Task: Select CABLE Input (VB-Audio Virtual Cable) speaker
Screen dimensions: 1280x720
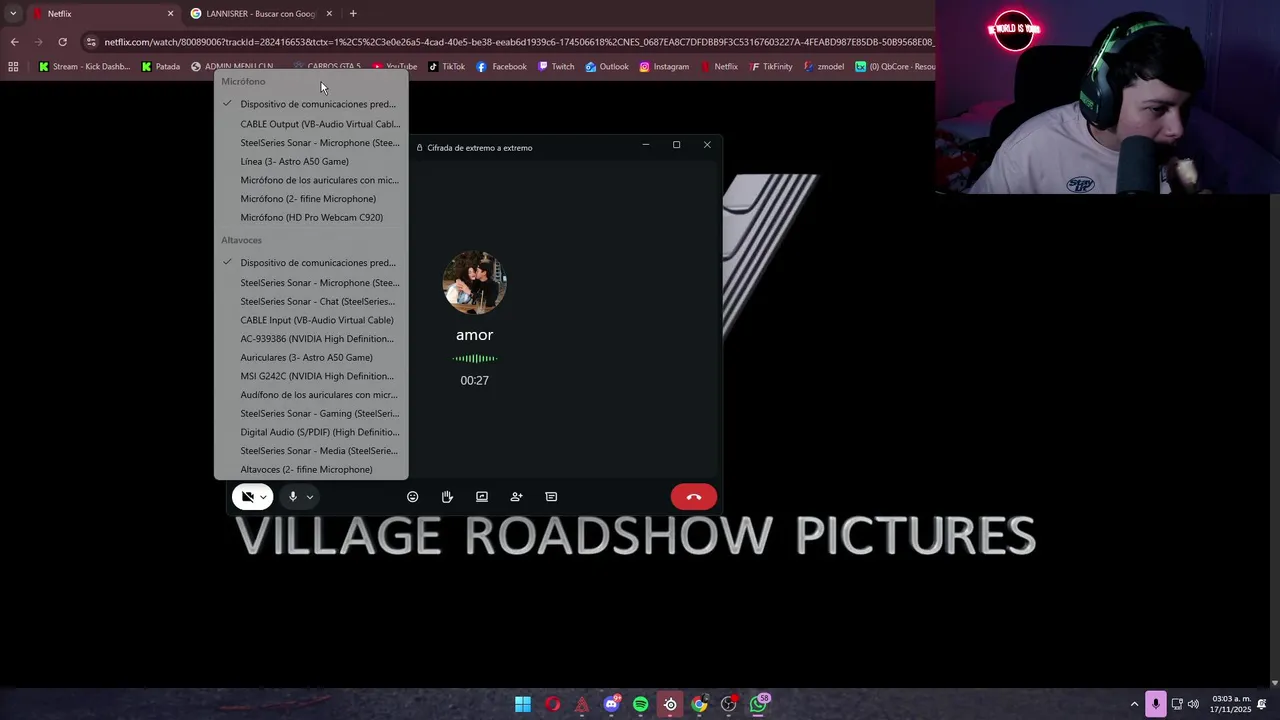Action: coord(311,320)
